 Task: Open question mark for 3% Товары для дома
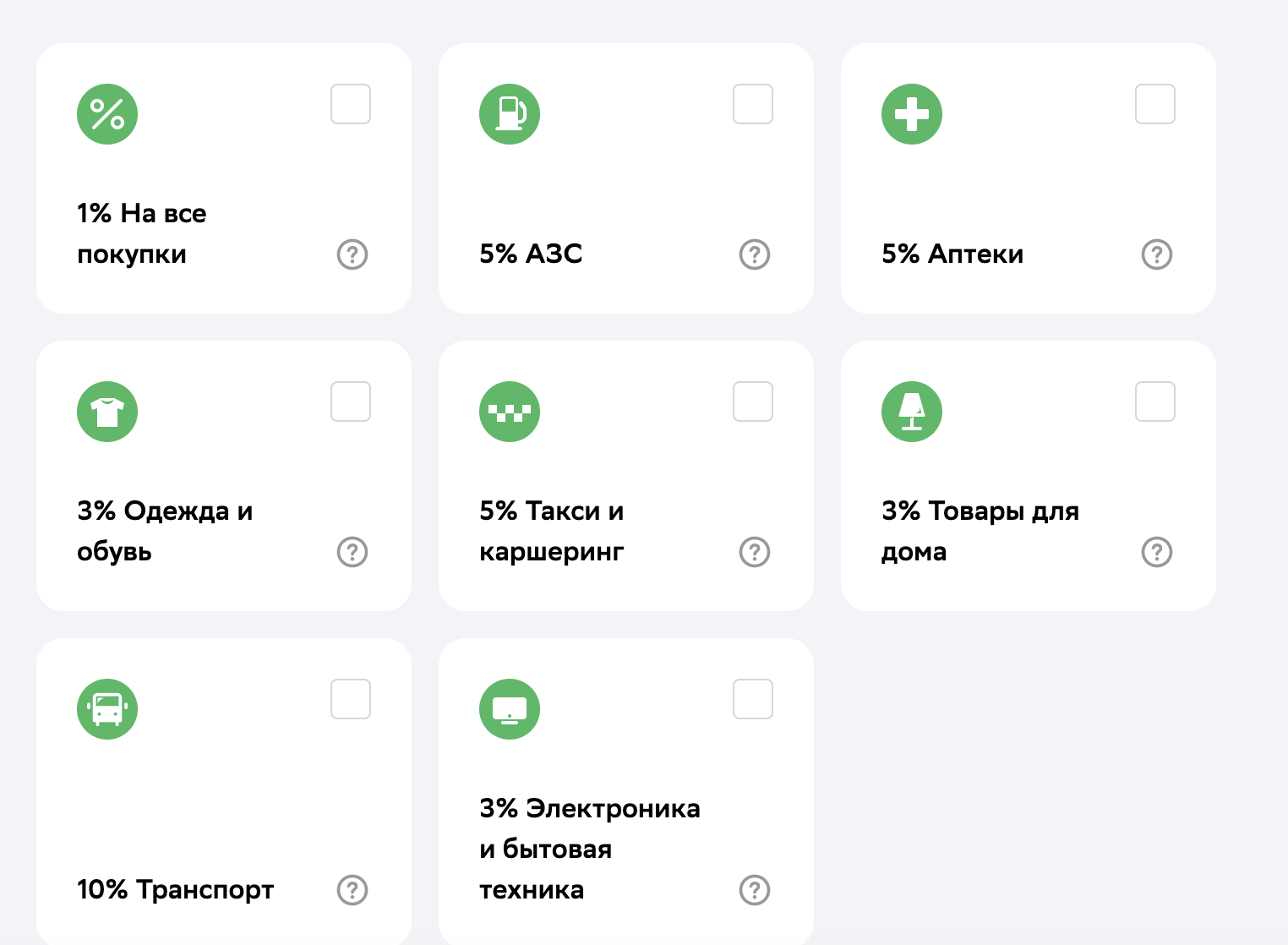(1157, 552)
